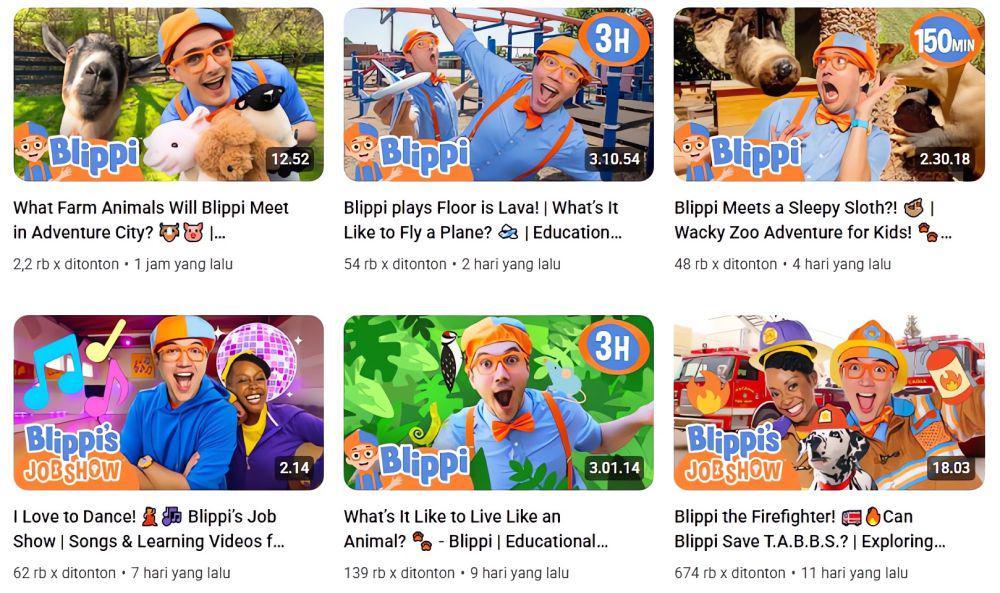Click the 12.52 duration label
Screen dimensions: 1000x593
pyautogui.click(x=290, y=159)
